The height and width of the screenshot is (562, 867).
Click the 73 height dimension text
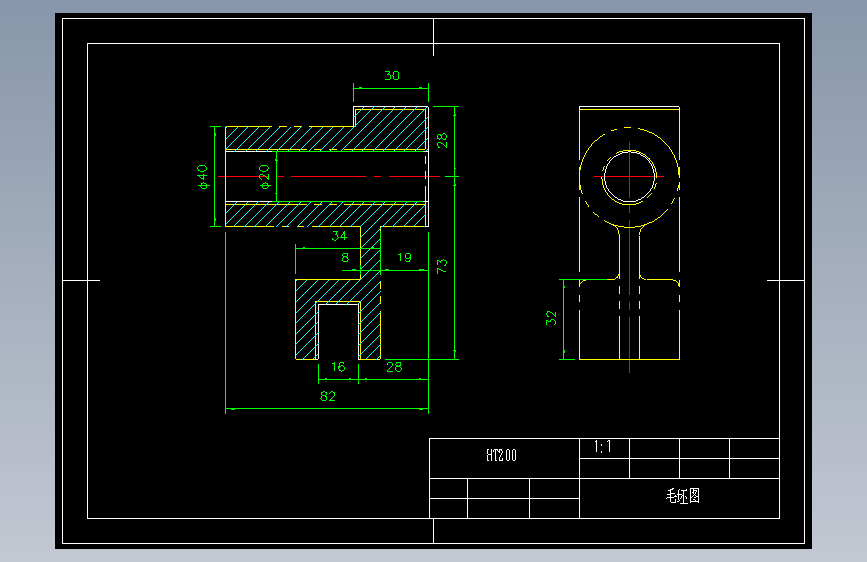click(442, 266)
